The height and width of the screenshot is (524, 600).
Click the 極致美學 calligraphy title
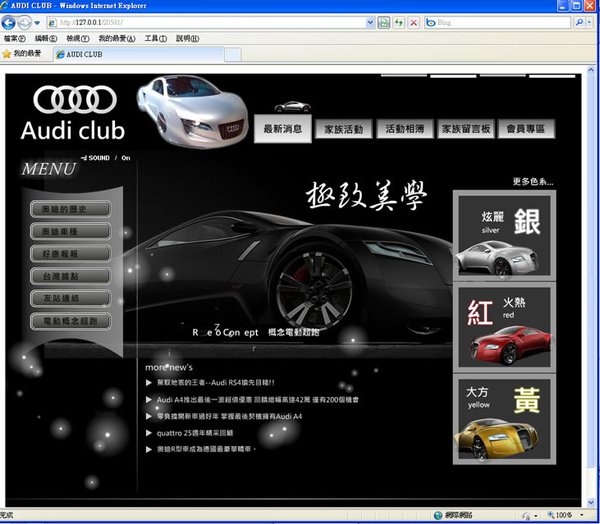point(366,196)
